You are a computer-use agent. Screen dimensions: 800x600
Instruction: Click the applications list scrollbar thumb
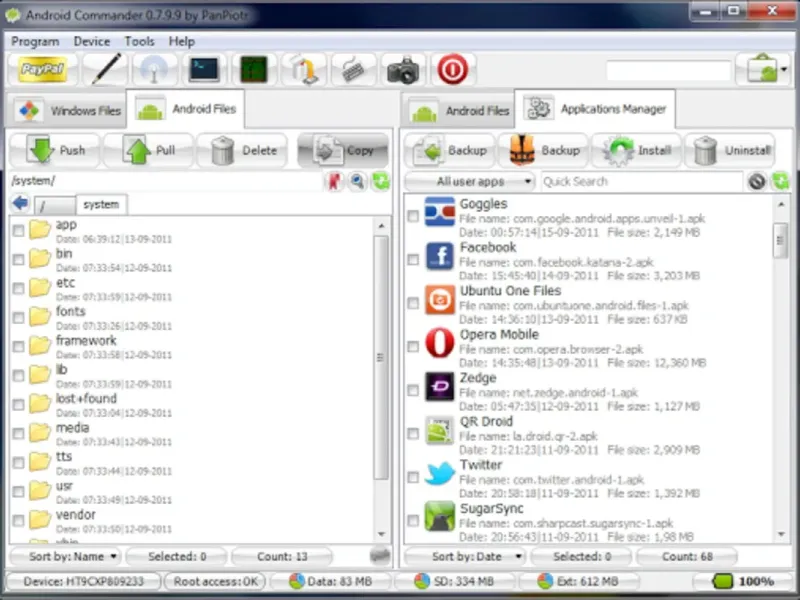point(780,240)
